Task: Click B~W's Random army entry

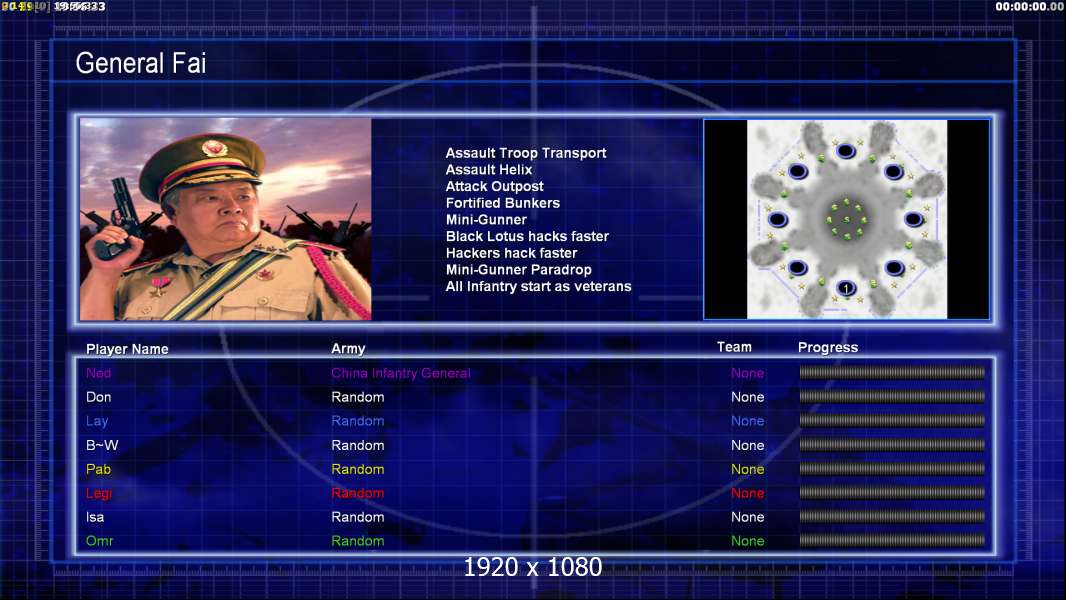Action: pyautogui.click(x=358, y=445)
